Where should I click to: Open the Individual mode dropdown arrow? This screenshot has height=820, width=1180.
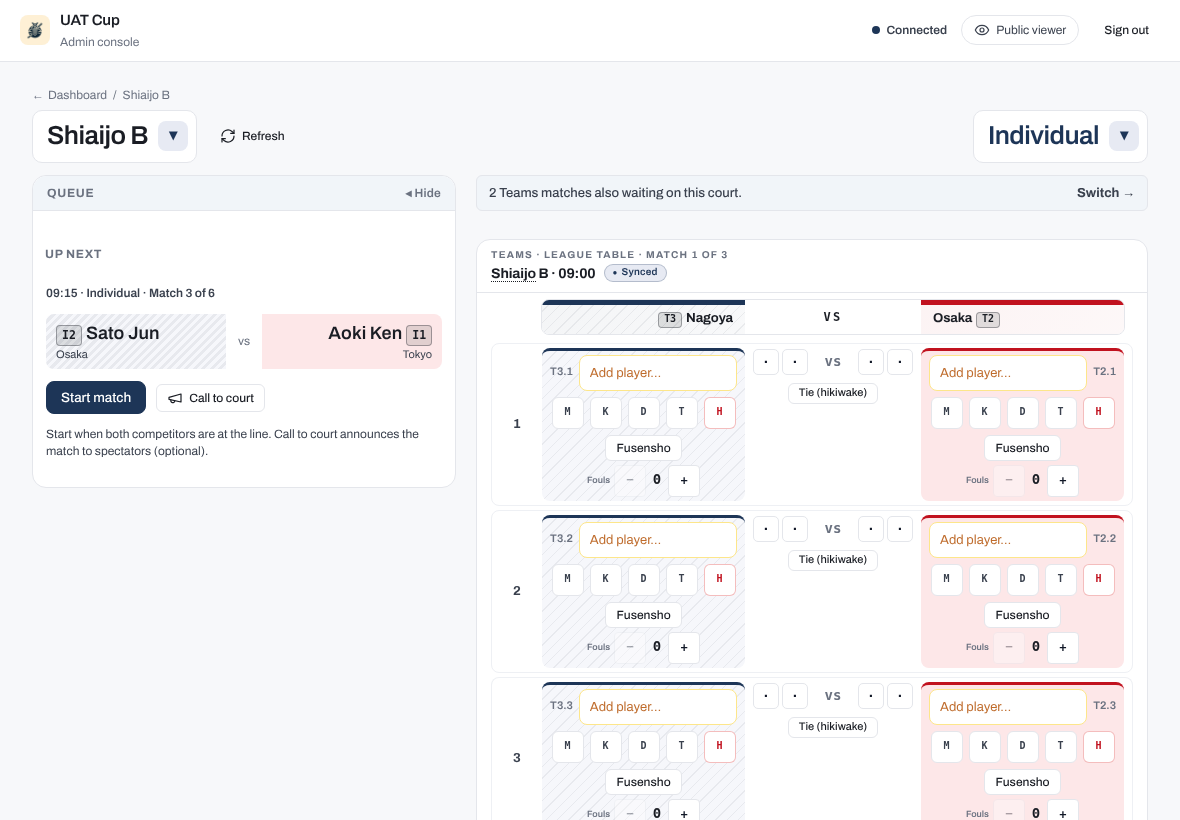pos(1124,136)
